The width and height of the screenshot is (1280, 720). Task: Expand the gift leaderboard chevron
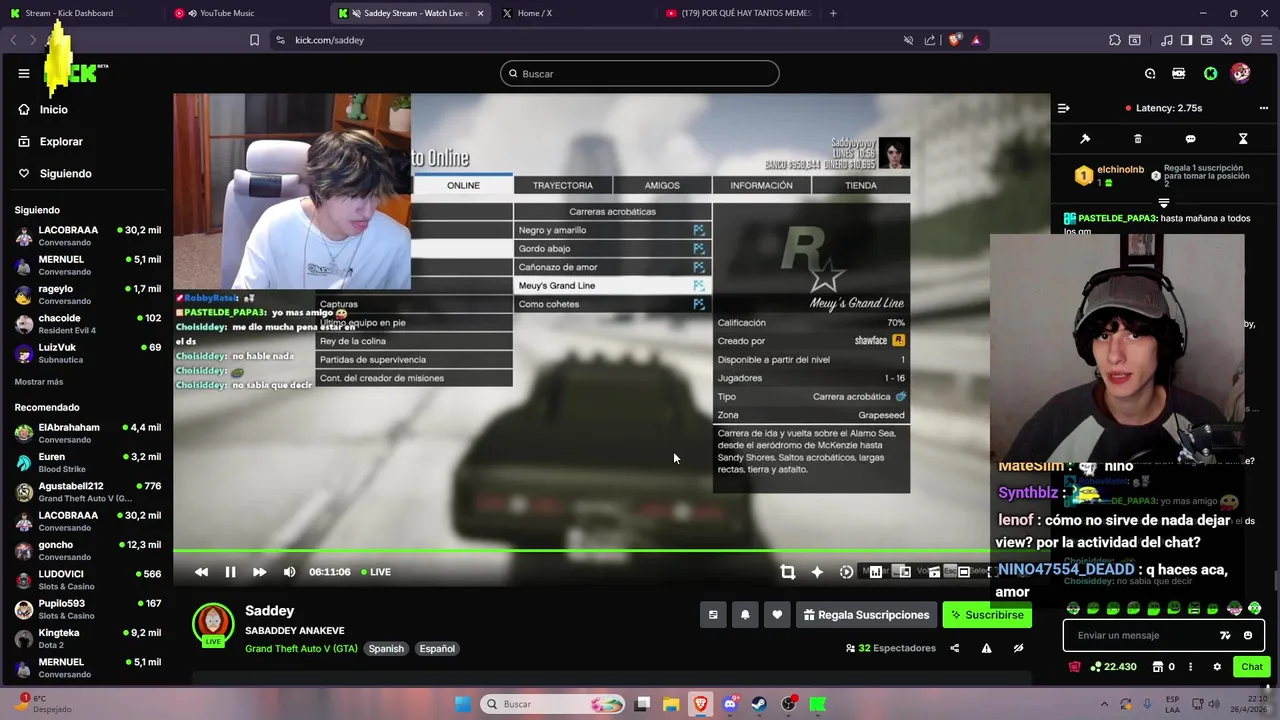point(1163,203)
